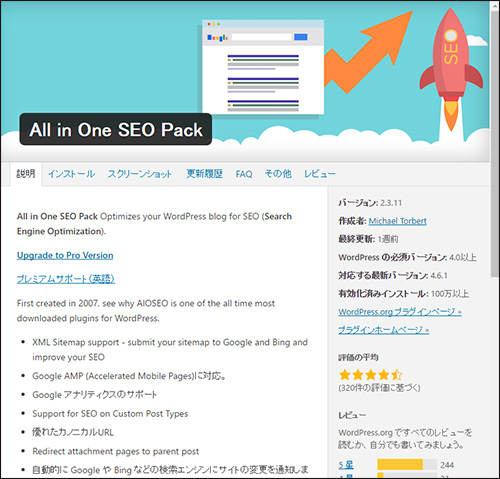Open the プラグインホームページ link
The width and height of the screenshot is (500, 479).
384,330
